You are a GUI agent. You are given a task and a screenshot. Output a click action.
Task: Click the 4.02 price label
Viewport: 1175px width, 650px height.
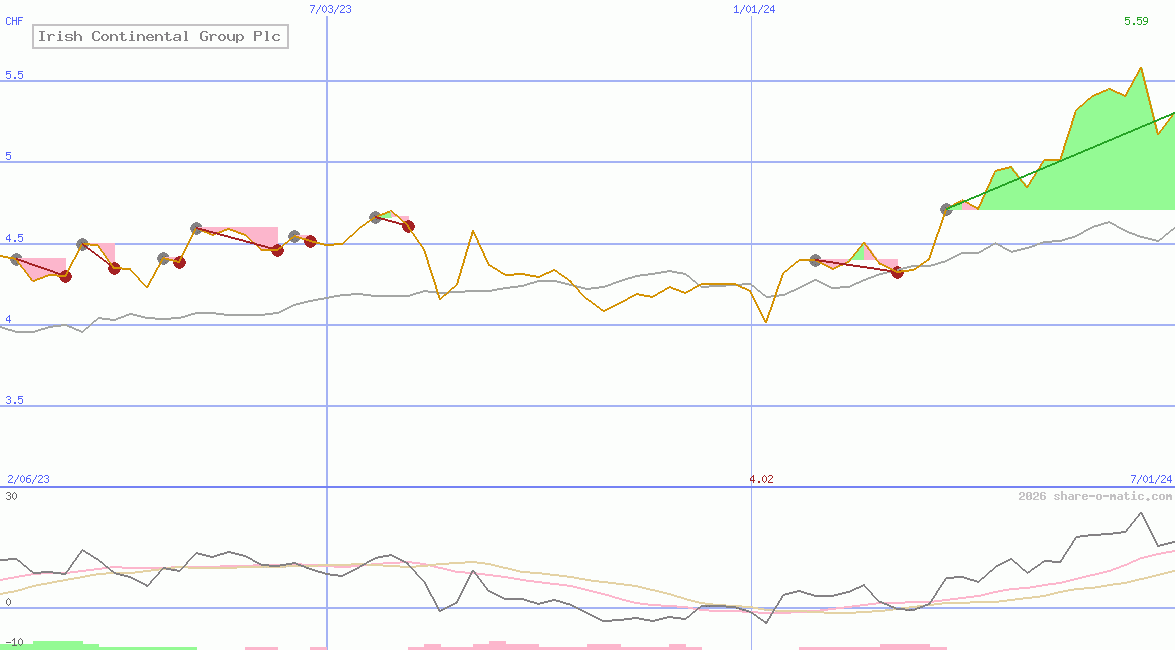(760, 478)
